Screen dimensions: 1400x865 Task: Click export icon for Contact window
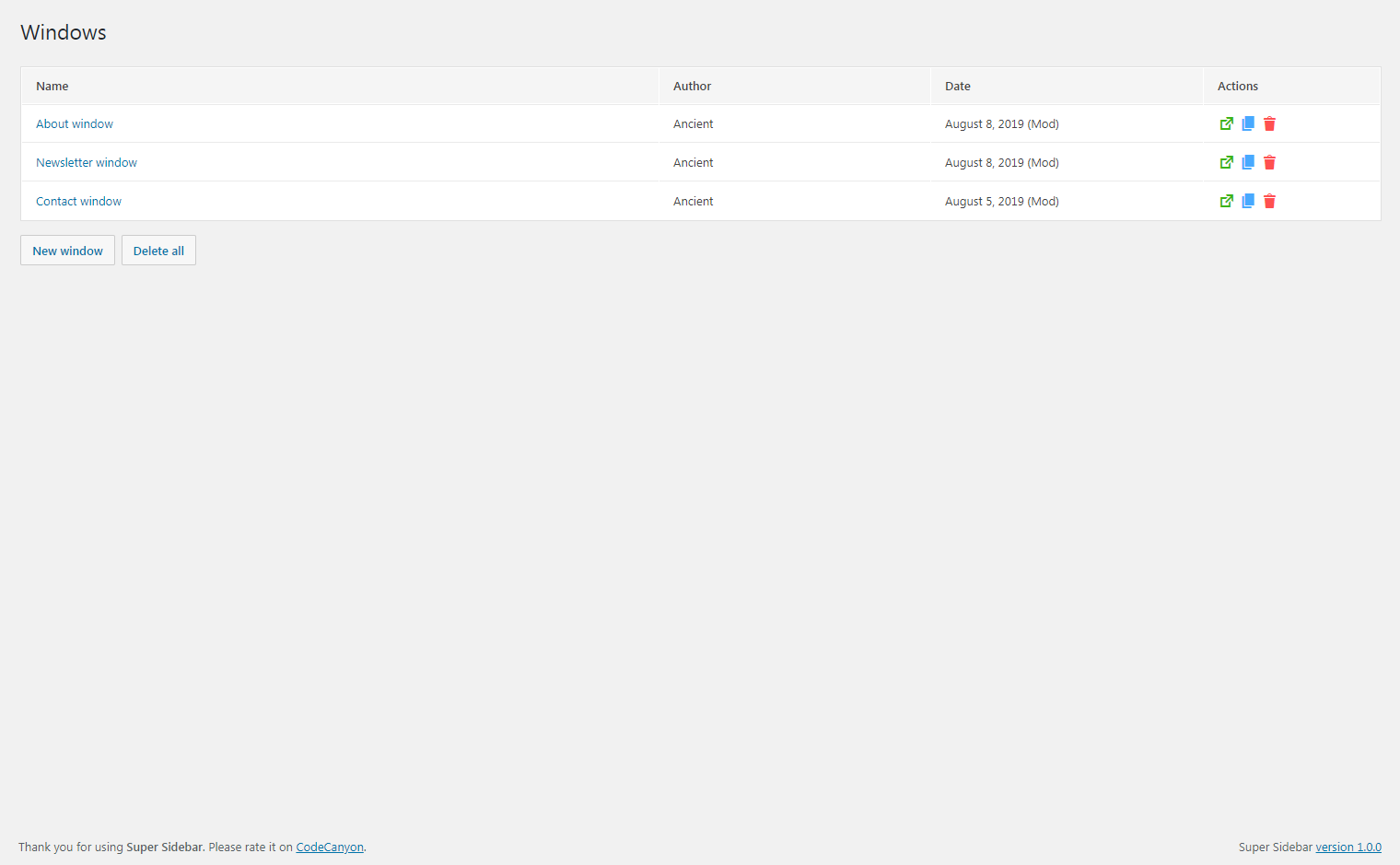1226,201
